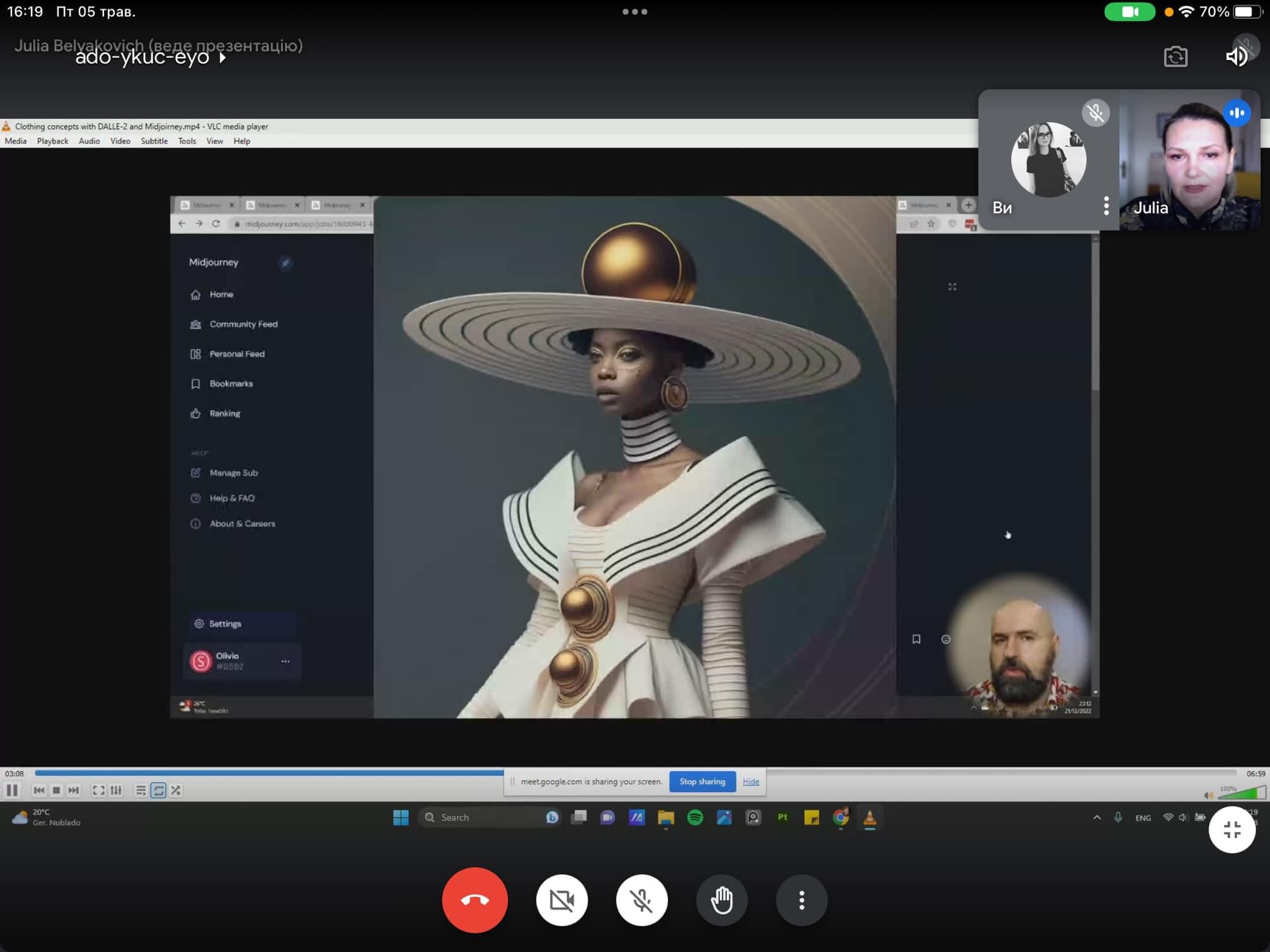This screenshot has width=1270, height=952.
Task: Toggle the VLC playlist view
Action: tap(141, 790)
